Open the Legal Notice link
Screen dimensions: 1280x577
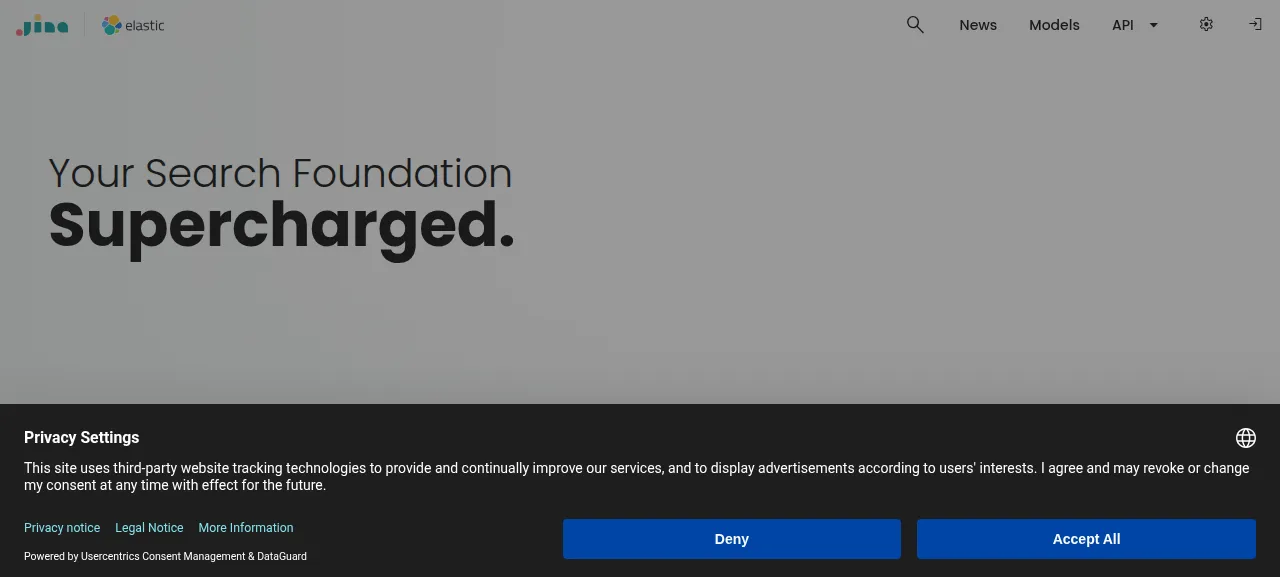(x=149, y=528)
